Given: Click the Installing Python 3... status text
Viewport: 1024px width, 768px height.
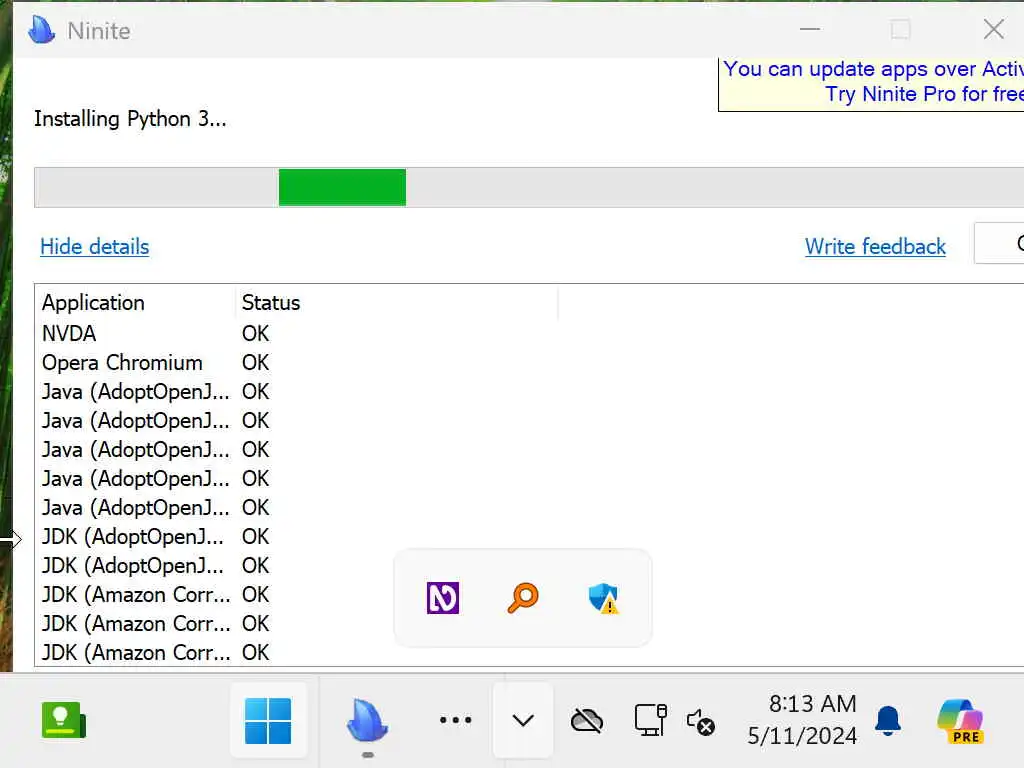Looking at the screenshot, I should (130, 119).
